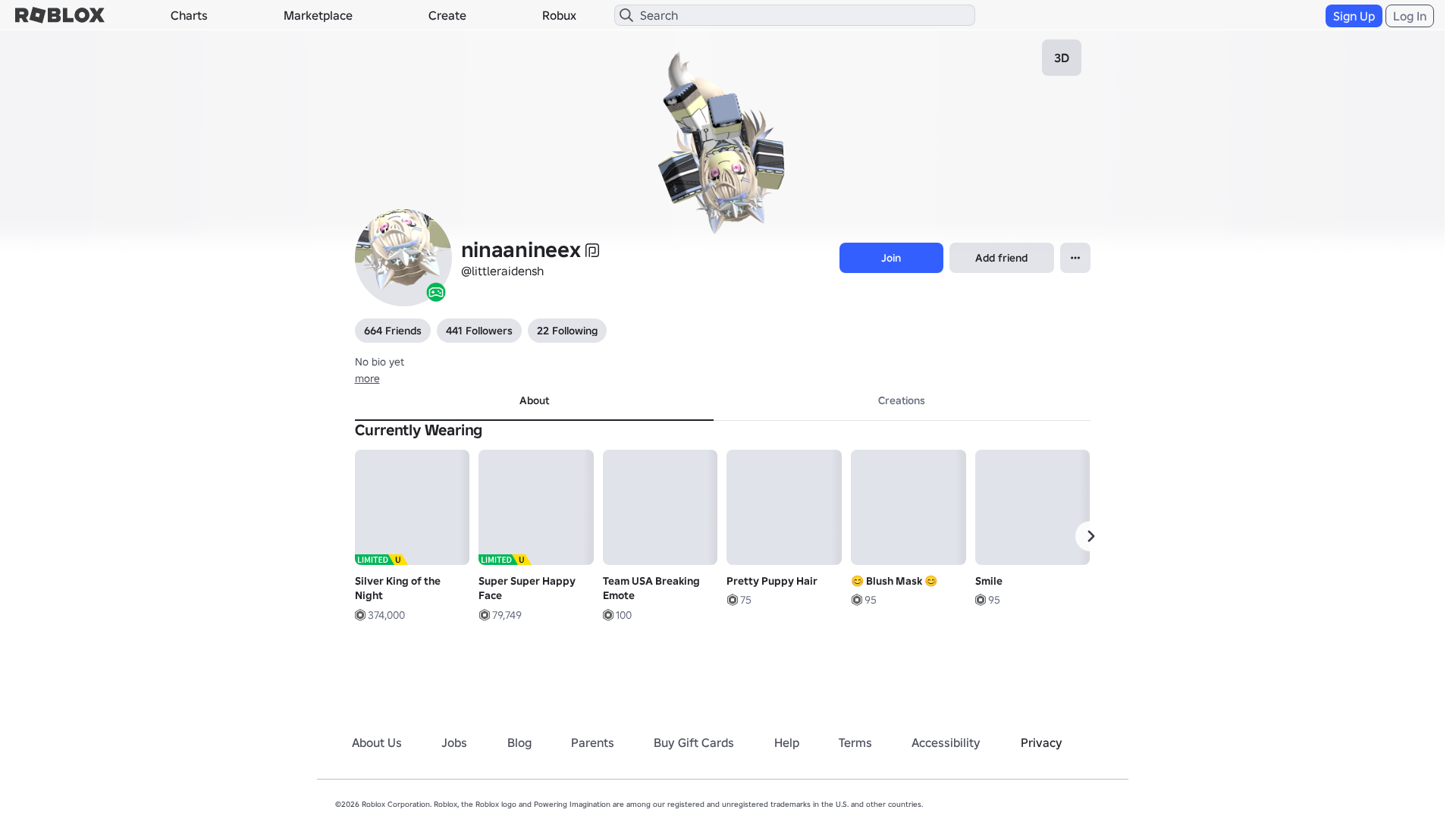This screenshot has width=1456, height=819.
Task: Open Privacy footer link
Action: (1041, 743)
